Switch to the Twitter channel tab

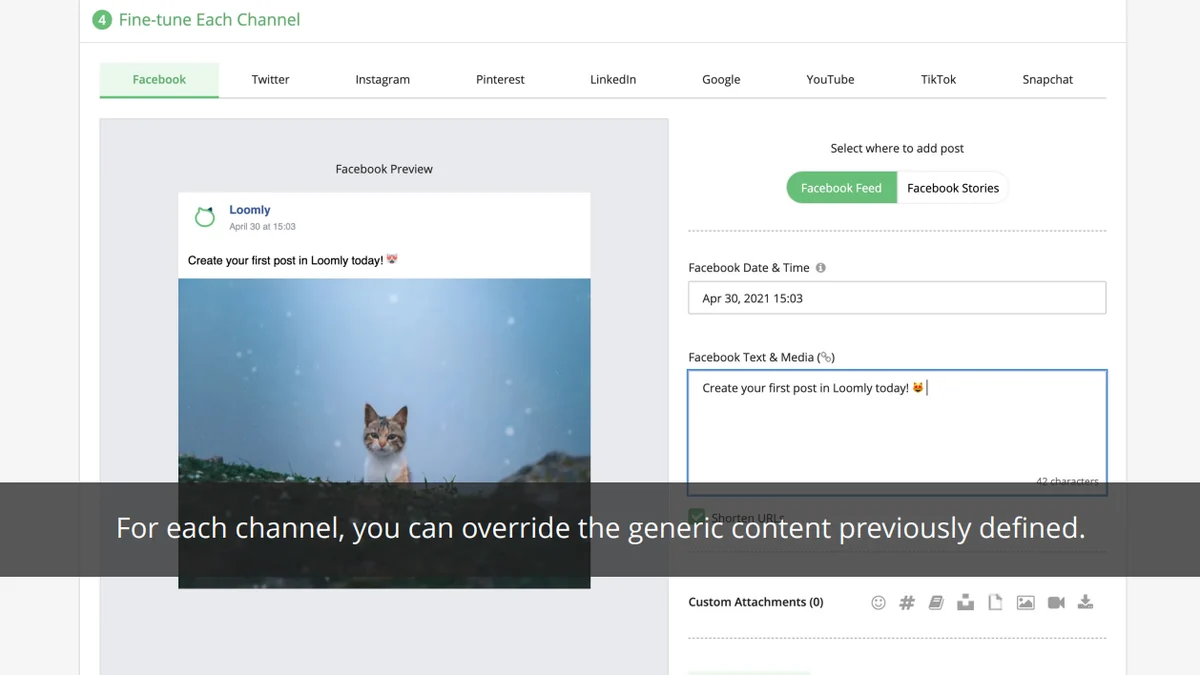tap(270, 79)
